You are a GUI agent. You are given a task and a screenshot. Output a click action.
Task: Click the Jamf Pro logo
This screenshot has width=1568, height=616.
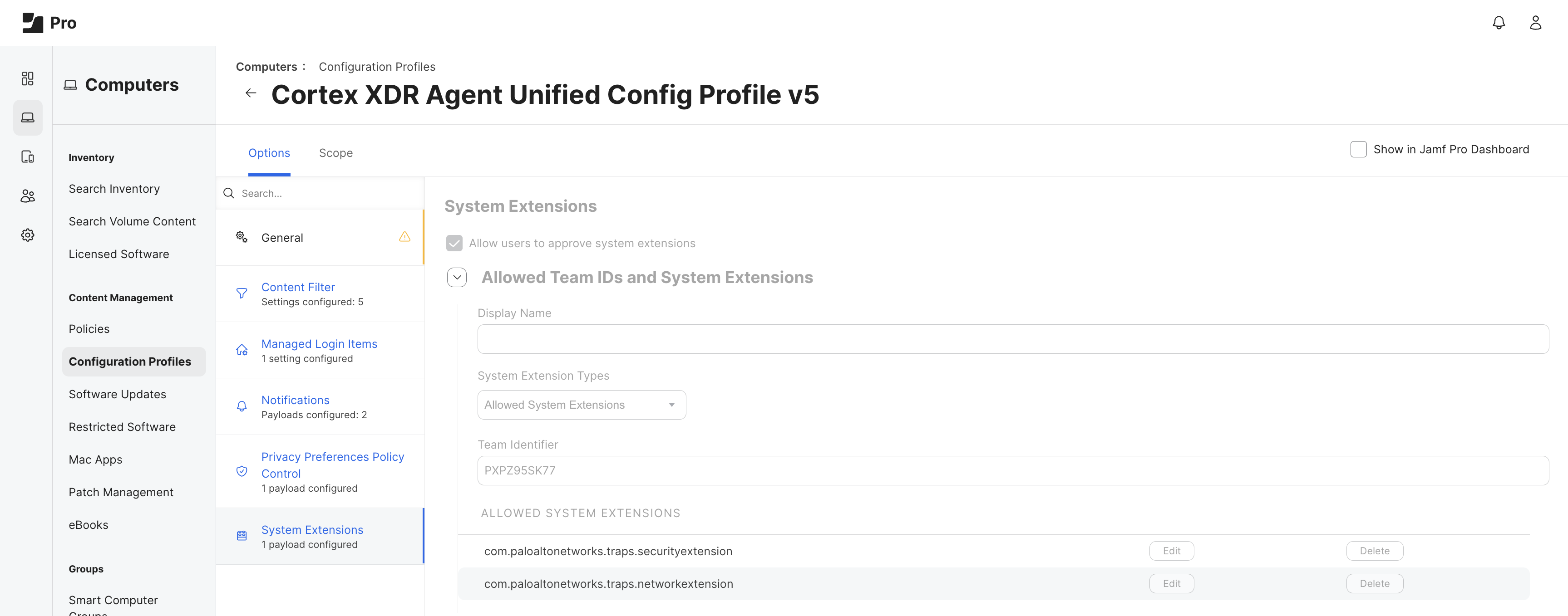[49, 23]
